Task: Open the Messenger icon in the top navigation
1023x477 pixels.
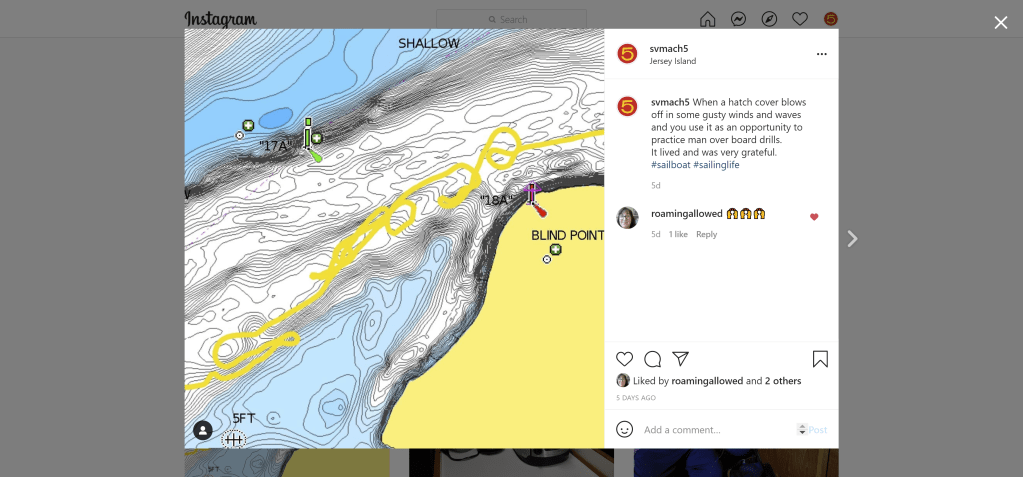Action: tap(738, 19)
